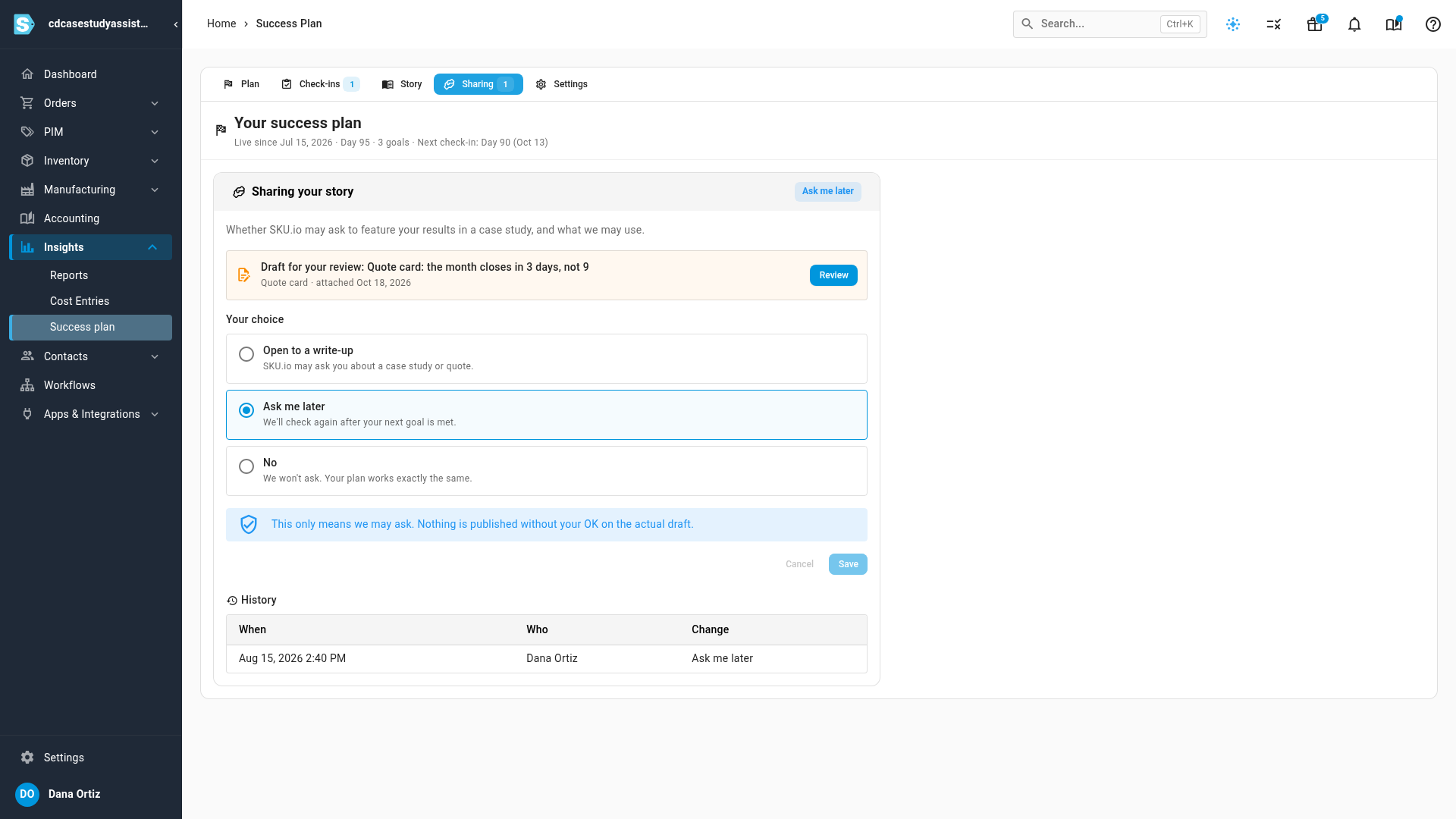
Task: Expand the Orders menu chevron
Action: 155,103
